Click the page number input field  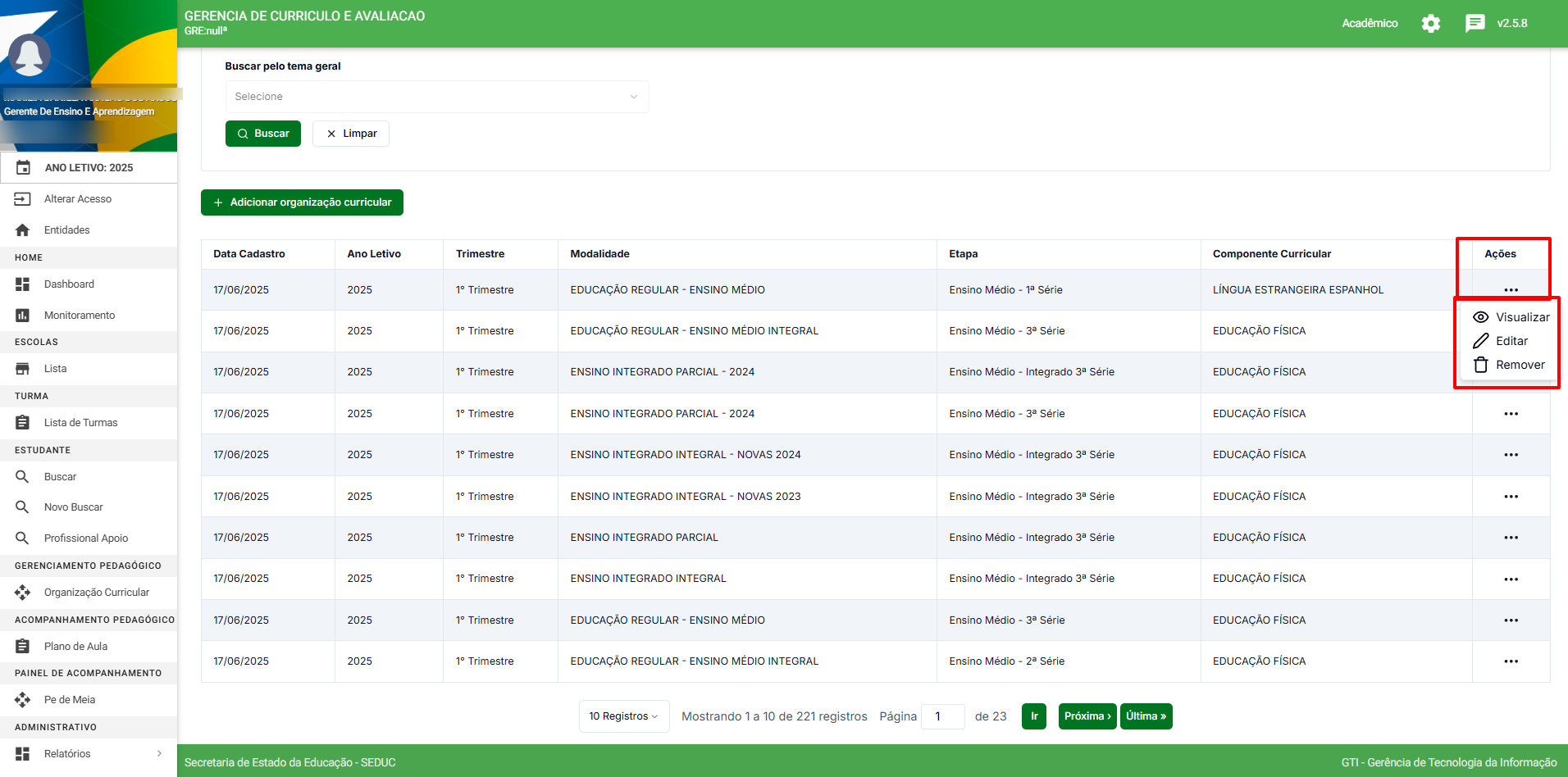942,716
